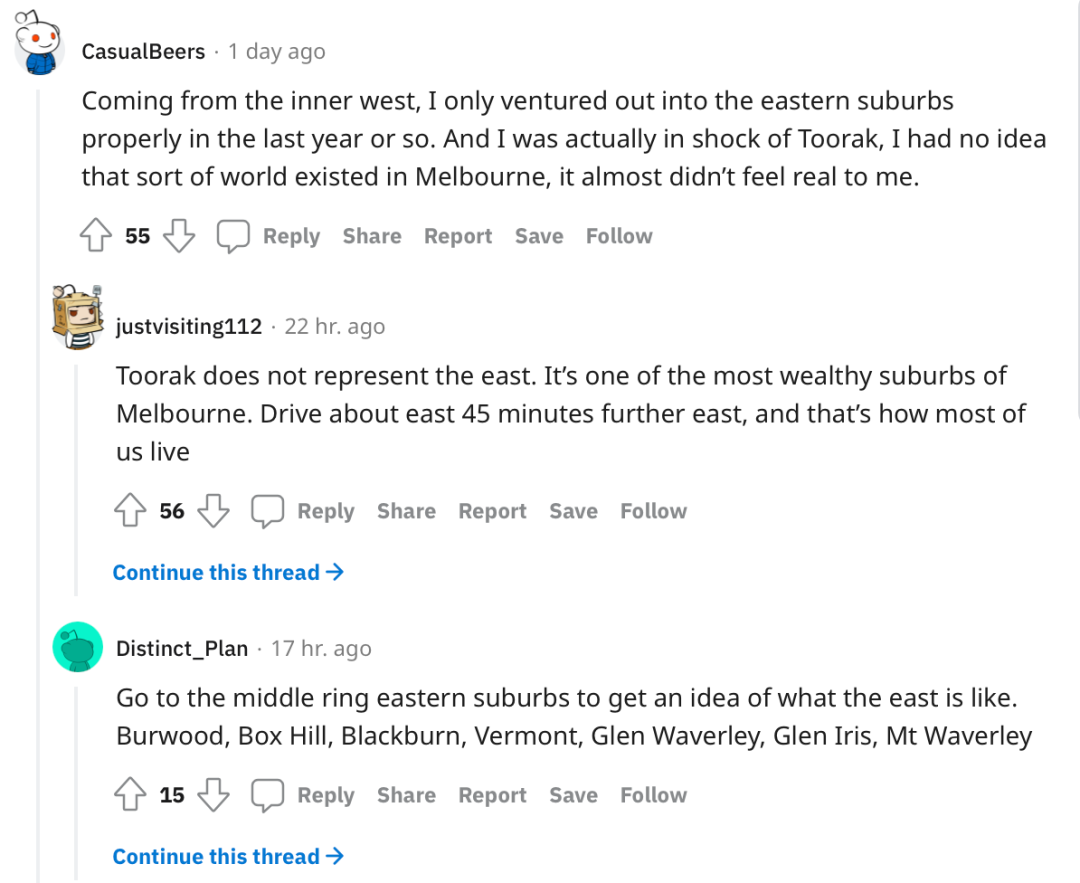
Task: Continue thread under Distinct_Plan's comment
Action: pos(228,856)
